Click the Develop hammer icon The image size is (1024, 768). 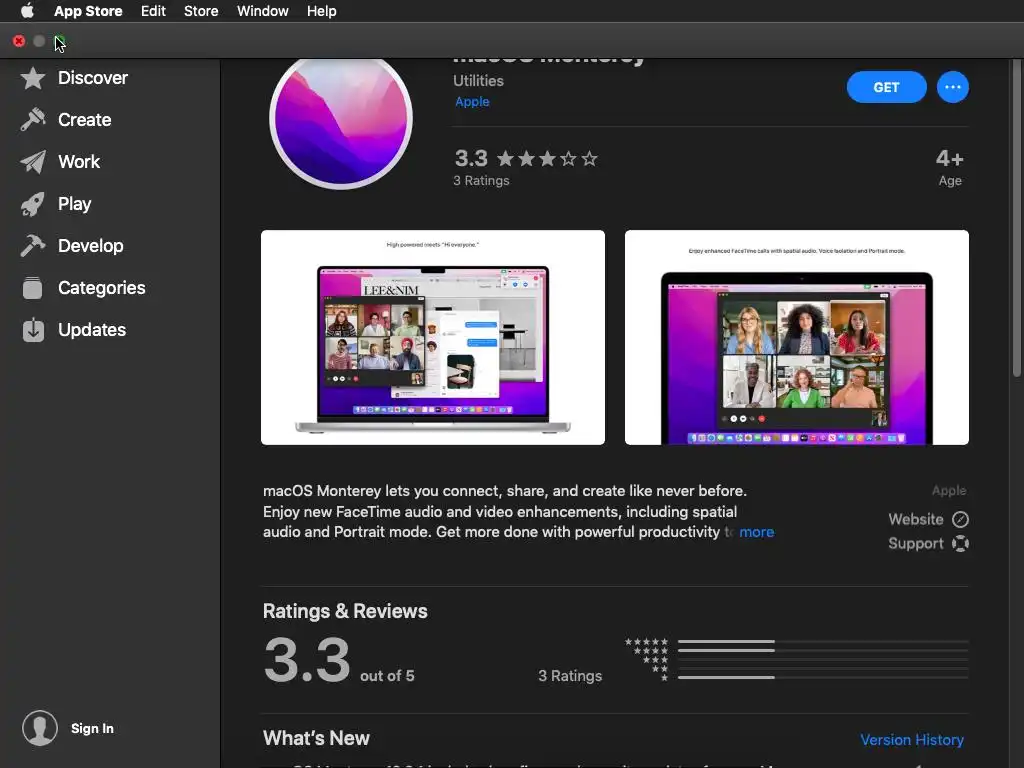click(33, 246)
